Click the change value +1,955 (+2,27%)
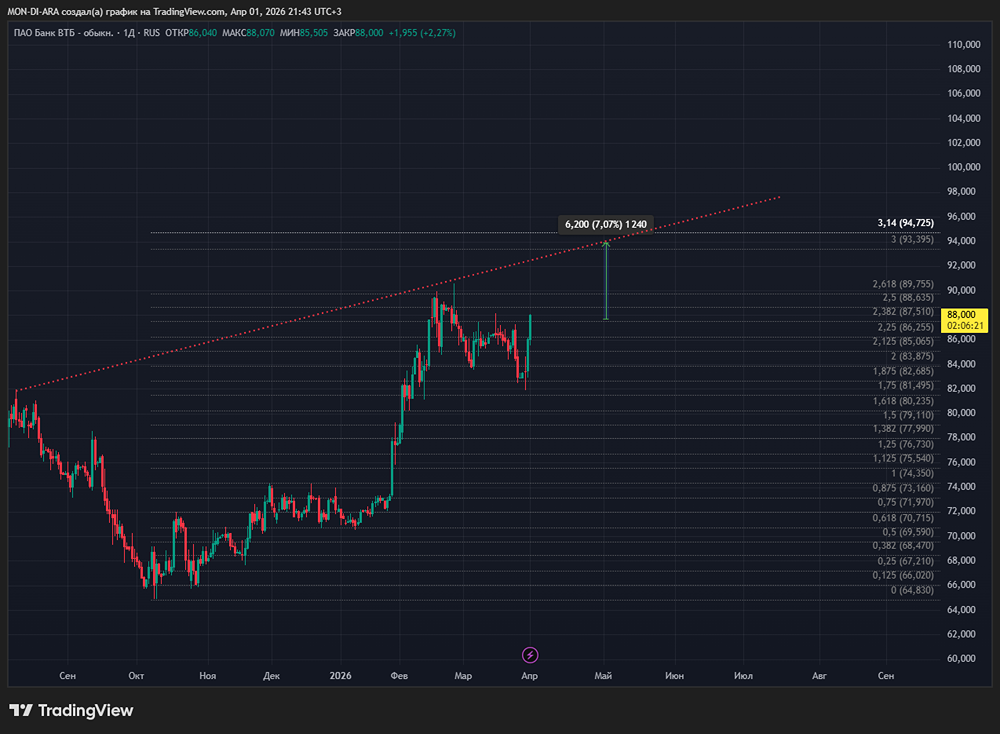 point(422,33)
